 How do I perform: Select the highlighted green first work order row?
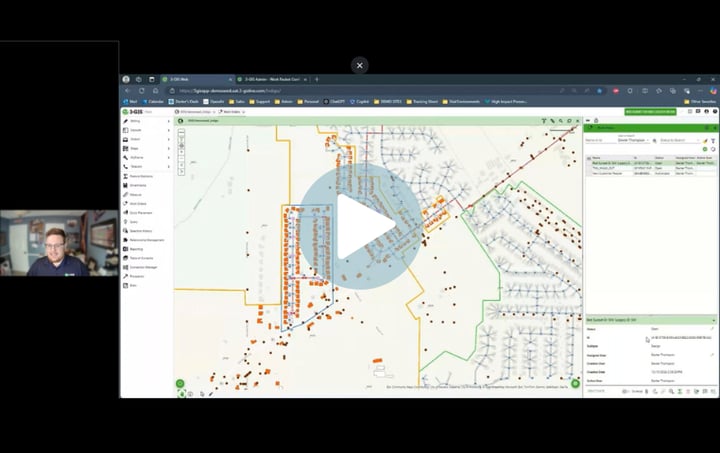[x=651, y=163]
